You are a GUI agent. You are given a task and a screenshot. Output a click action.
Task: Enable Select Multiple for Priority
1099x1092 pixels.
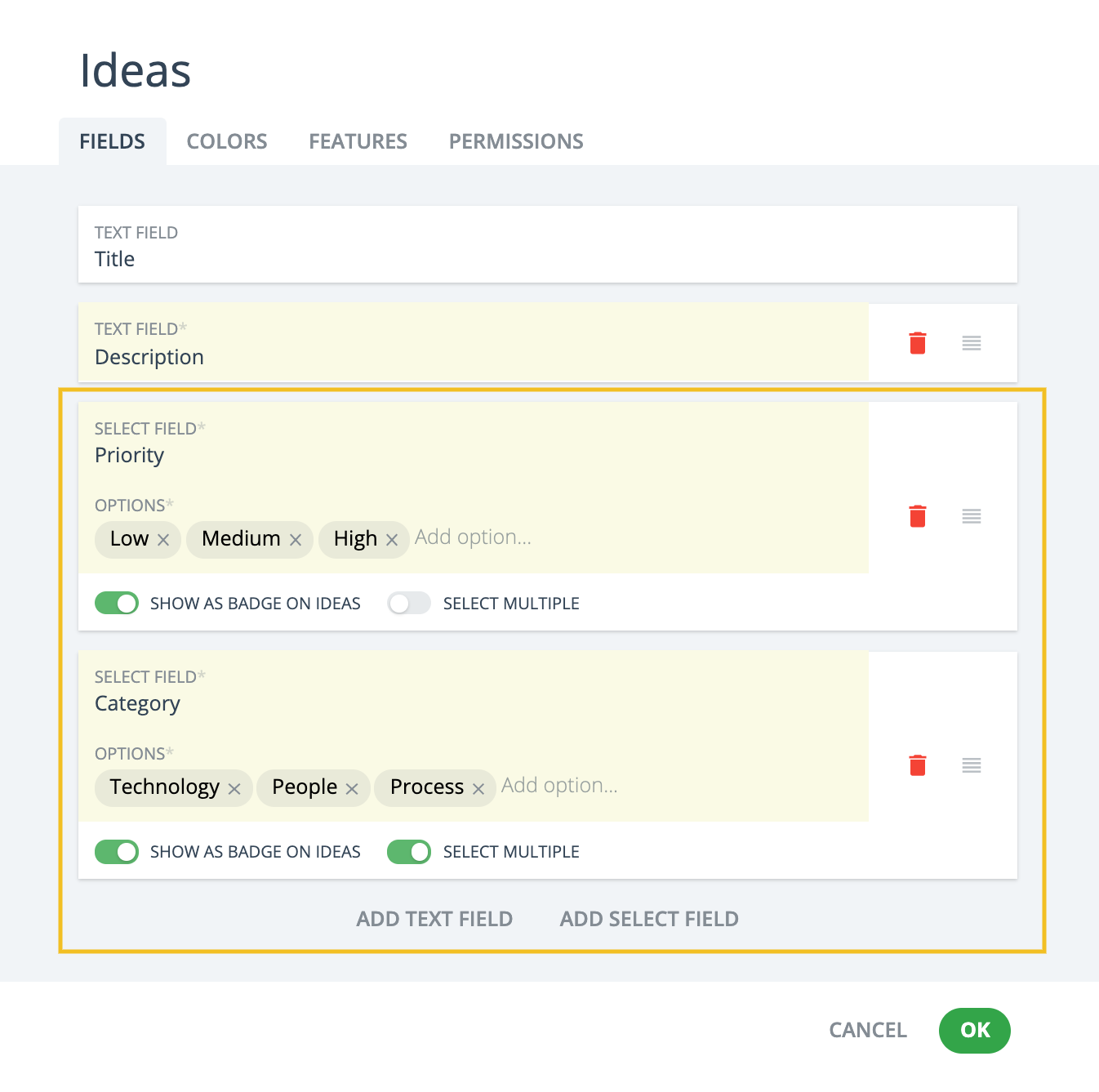[x=409, y=604]
